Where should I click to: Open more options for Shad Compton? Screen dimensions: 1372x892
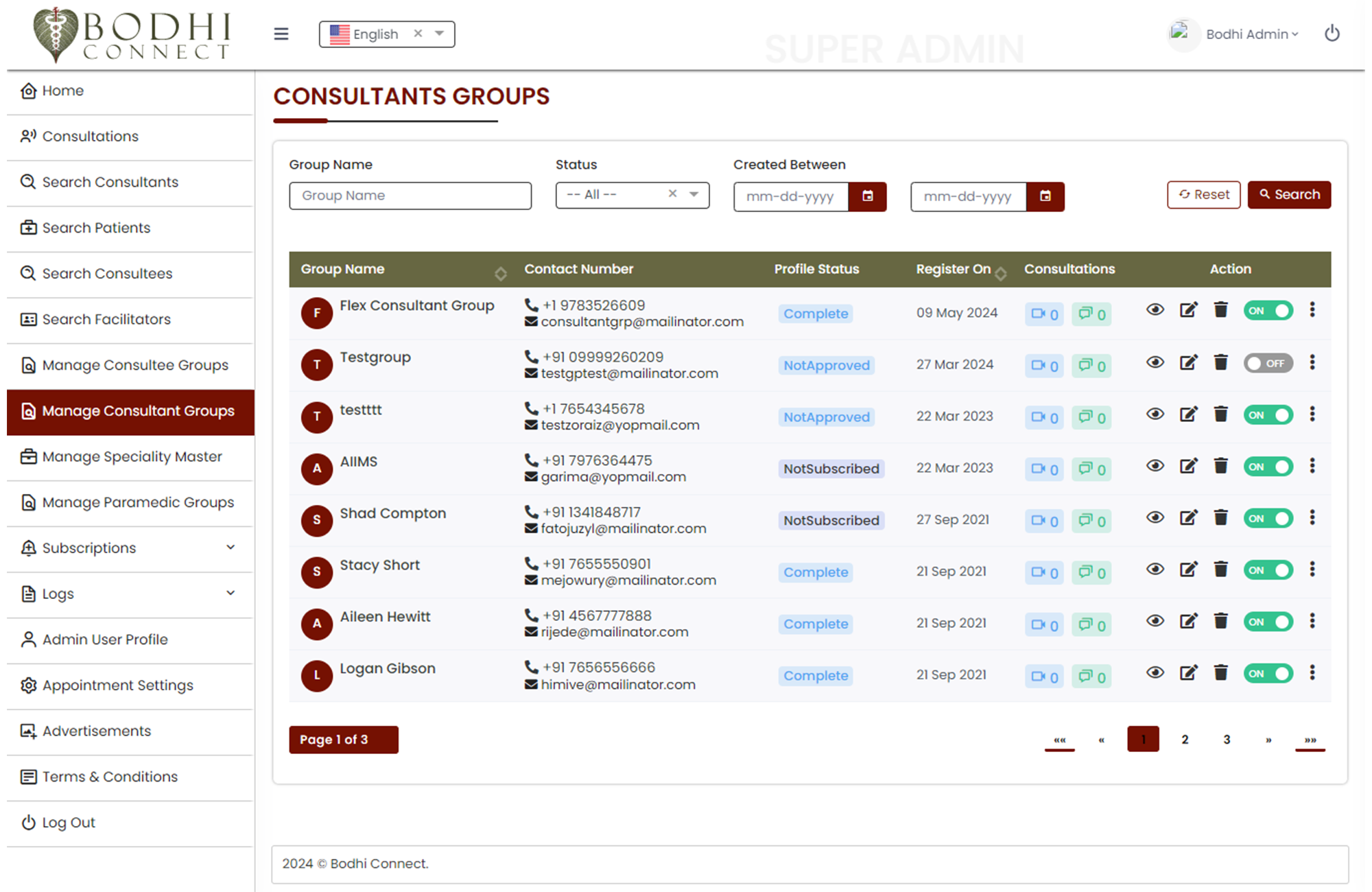tap(1312, 517)
